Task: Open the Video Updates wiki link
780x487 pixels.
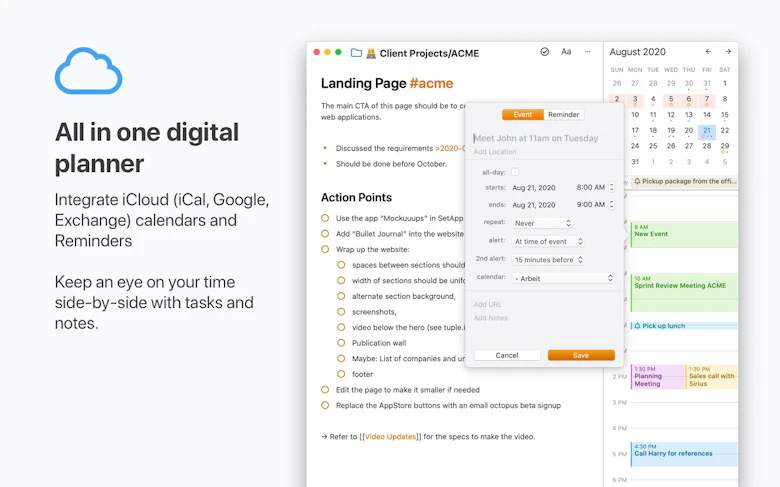Action: pyautogui.click(x=390, y=437)
